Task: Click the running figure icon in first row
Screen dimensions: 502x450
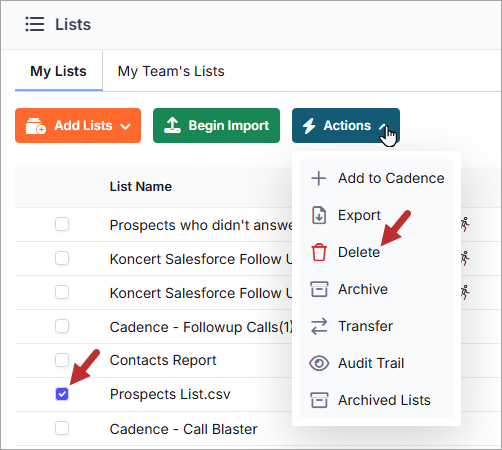Action: coord(465,224)
